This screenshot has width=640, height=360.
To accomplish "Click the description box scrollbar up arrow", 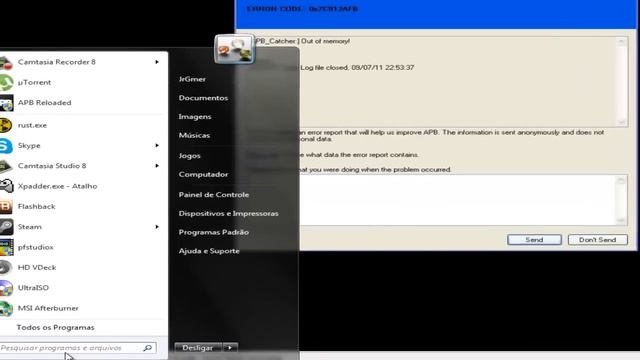I will [621, 180].
